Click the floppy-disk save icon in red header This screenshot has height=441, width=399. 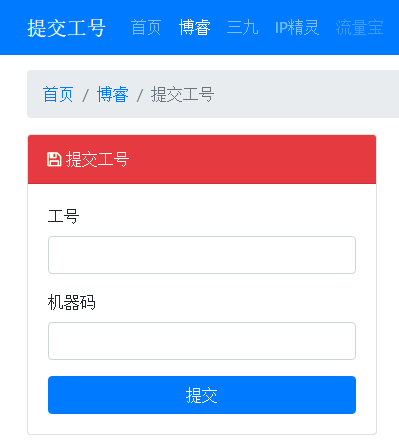[x=54, y=159]
